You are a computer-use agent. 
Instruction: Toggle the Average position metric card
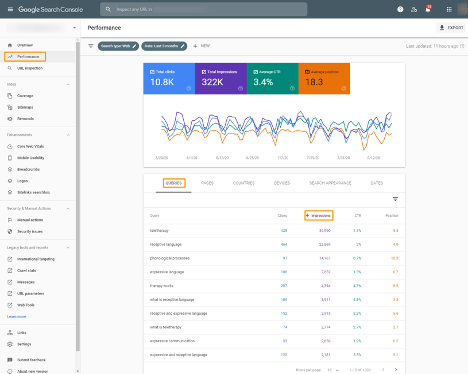coord(324,78)
